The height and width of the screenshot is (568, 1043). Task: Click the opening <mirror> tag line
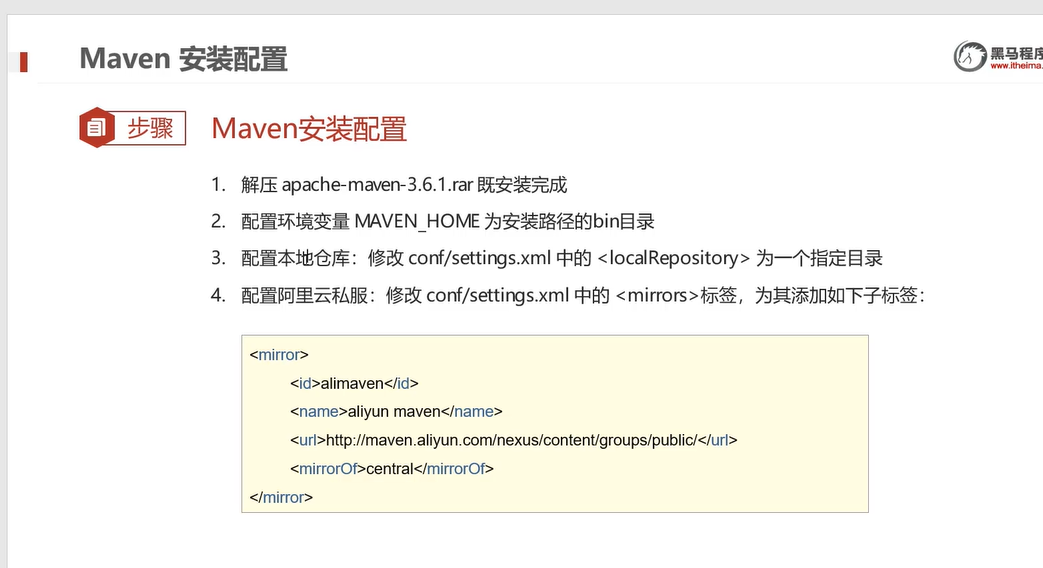click(279, 355)
